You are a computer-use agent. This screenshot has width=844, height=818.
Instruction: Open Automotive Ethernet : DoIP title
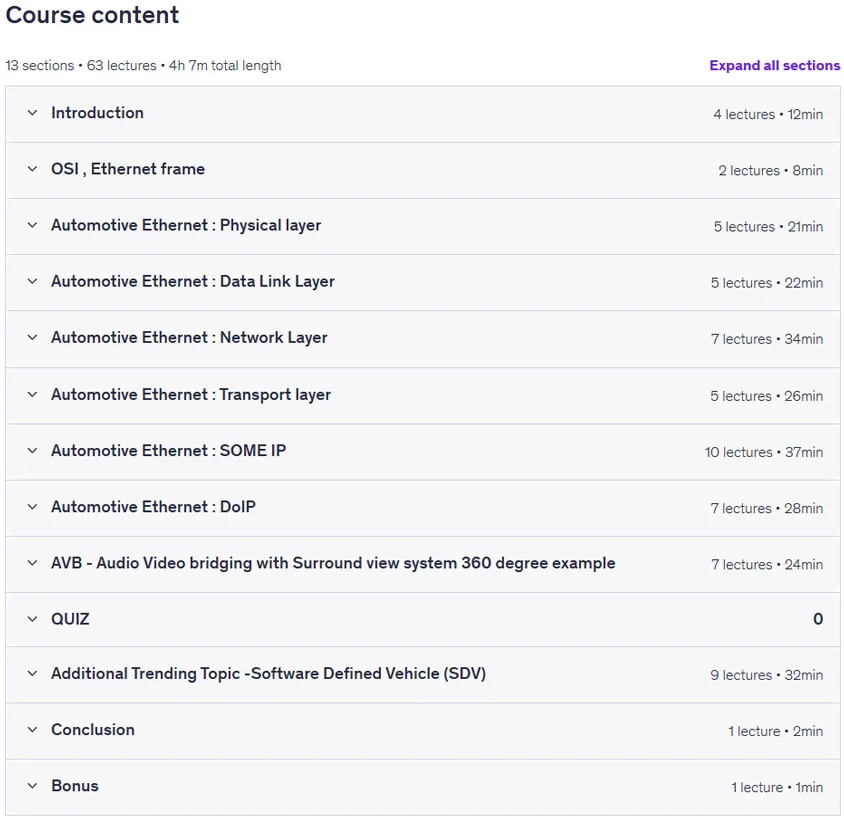coord(153,506)
